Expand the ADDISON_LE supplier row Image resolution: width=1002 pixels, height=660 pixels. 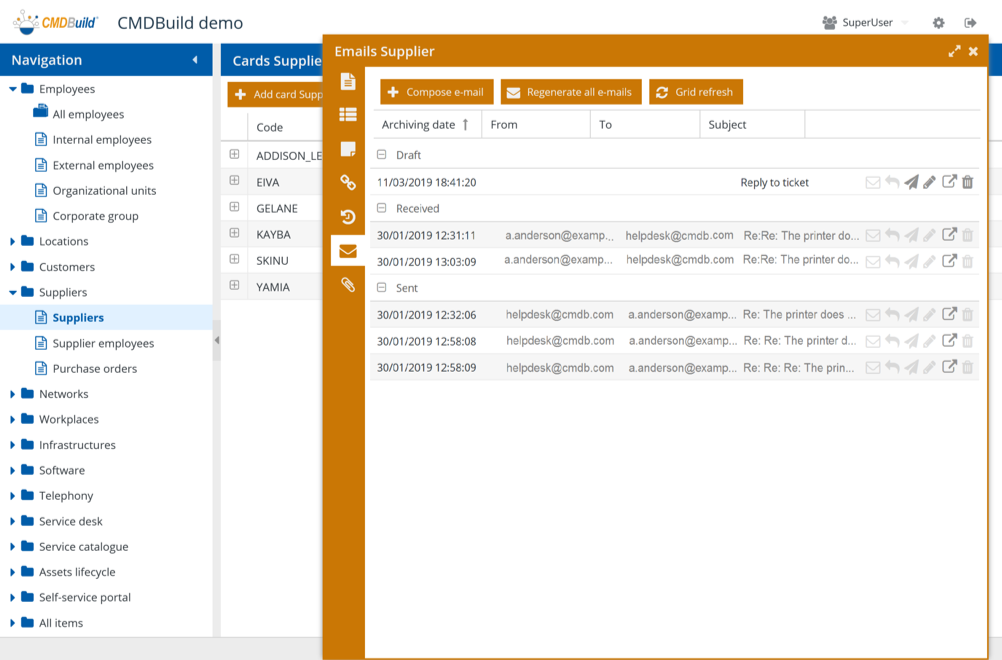[x=234, y=155]
